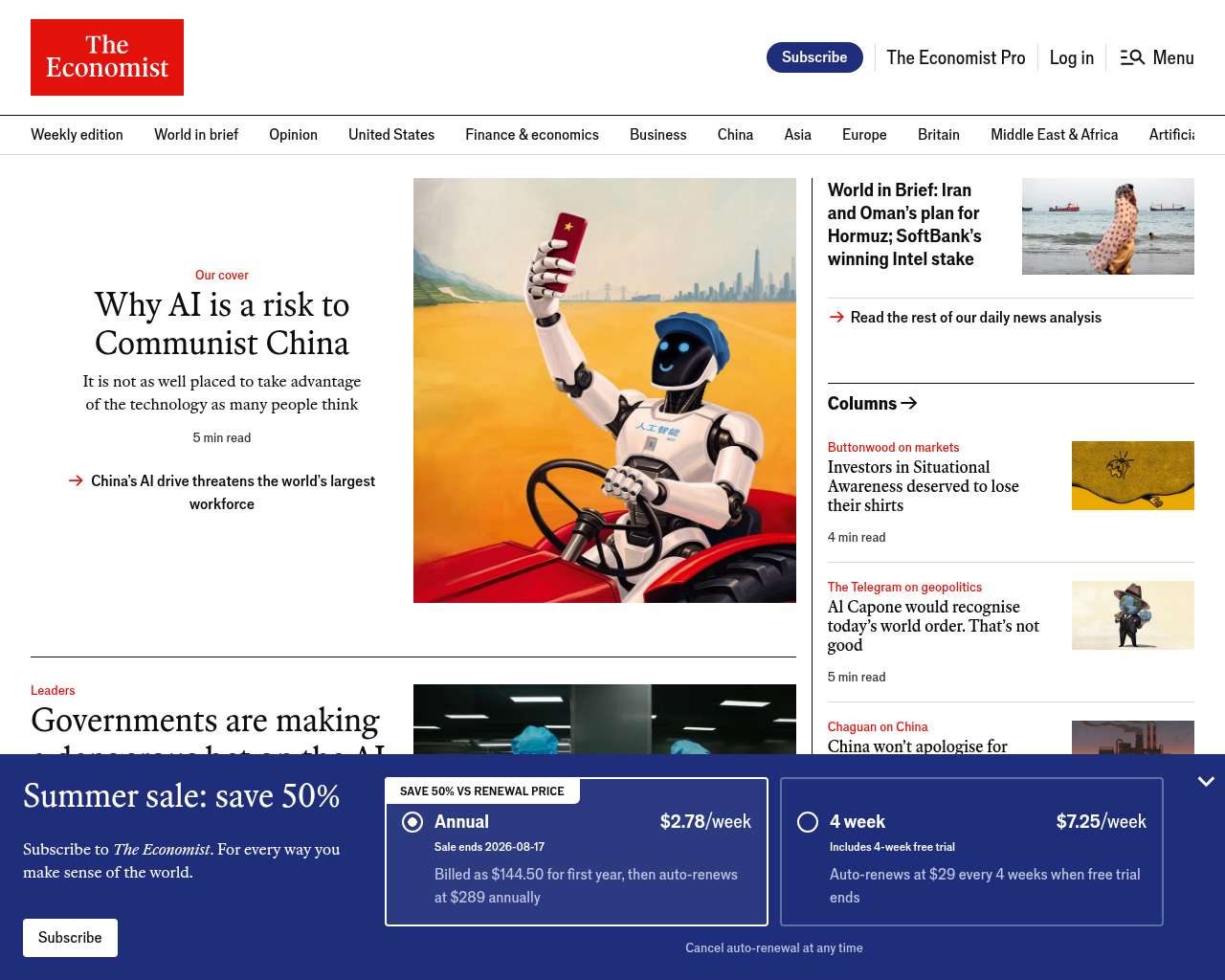Screen dimensions: 1225x980
Task: Open the Columns section heading
Action: point(873,404)
